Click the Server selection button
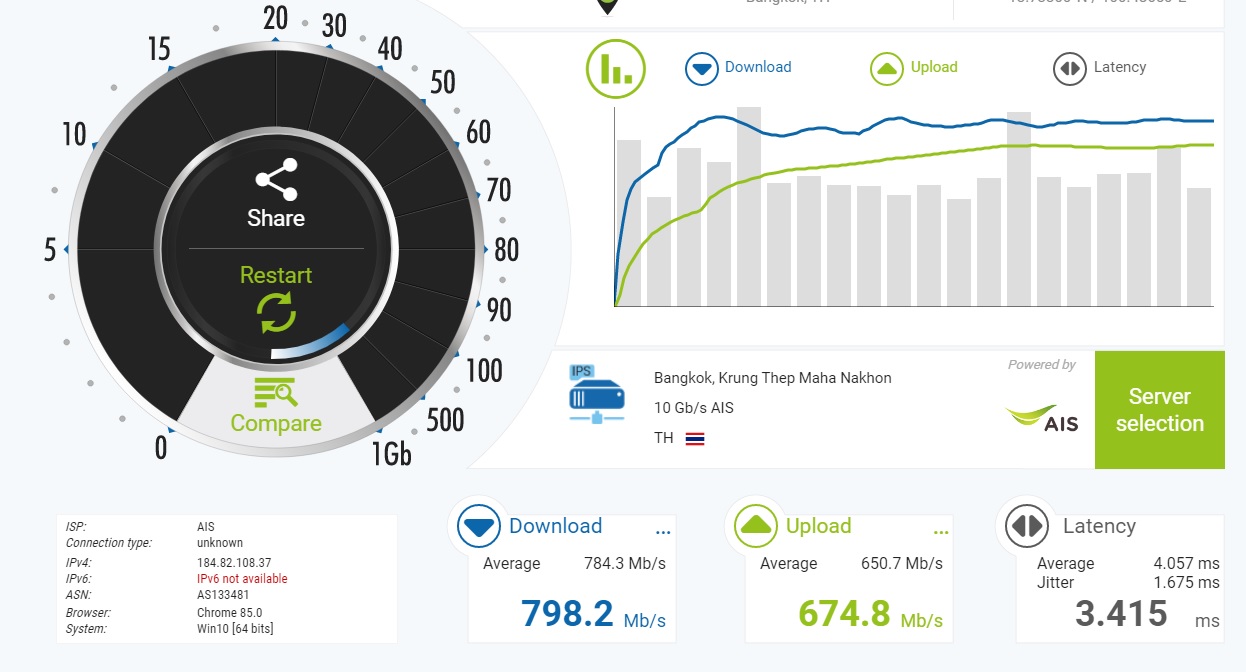The width and height of the screenshot is (1246, 672). pos(1160,410)
